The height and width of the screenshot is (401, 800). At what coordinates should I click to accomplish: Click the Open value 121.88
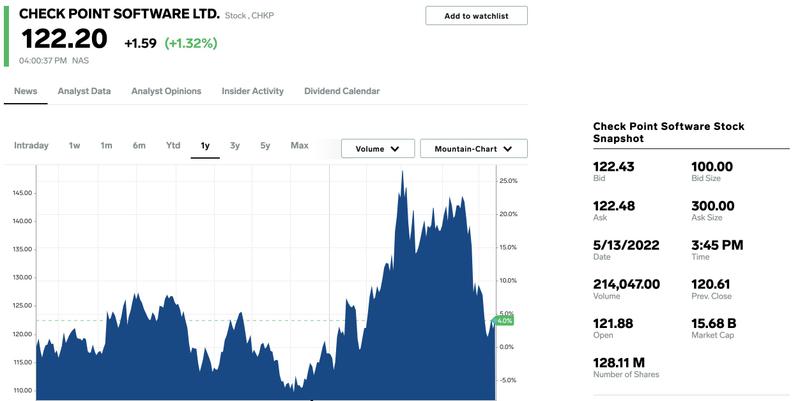coord(613,323)
